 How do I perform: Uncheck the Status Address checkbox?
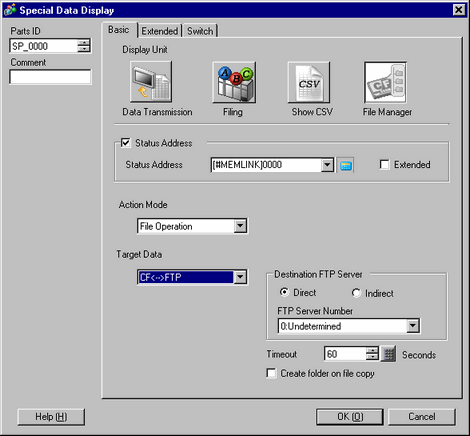[x=126, y=143]
